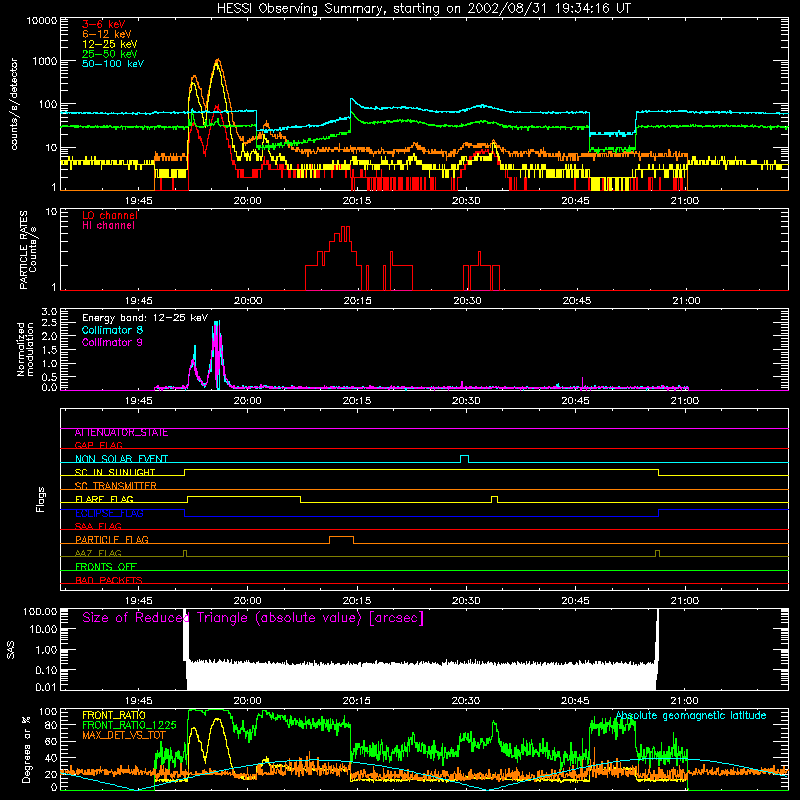Select the green 25-50 keV legend entry
The image size is (800, 800).
click(110, 54)
